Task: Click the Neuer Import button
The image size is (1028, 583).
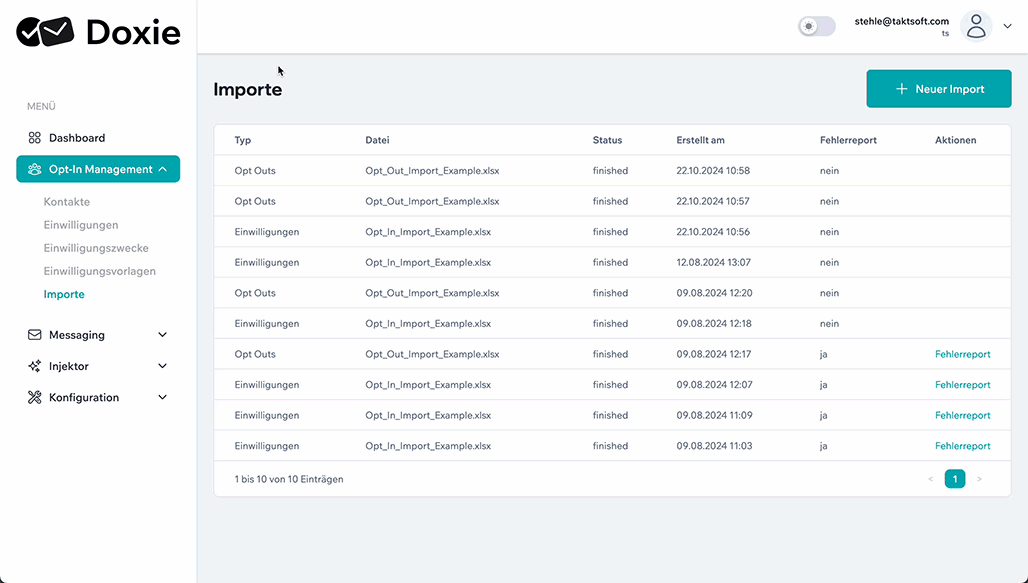Action: (939, 89)
